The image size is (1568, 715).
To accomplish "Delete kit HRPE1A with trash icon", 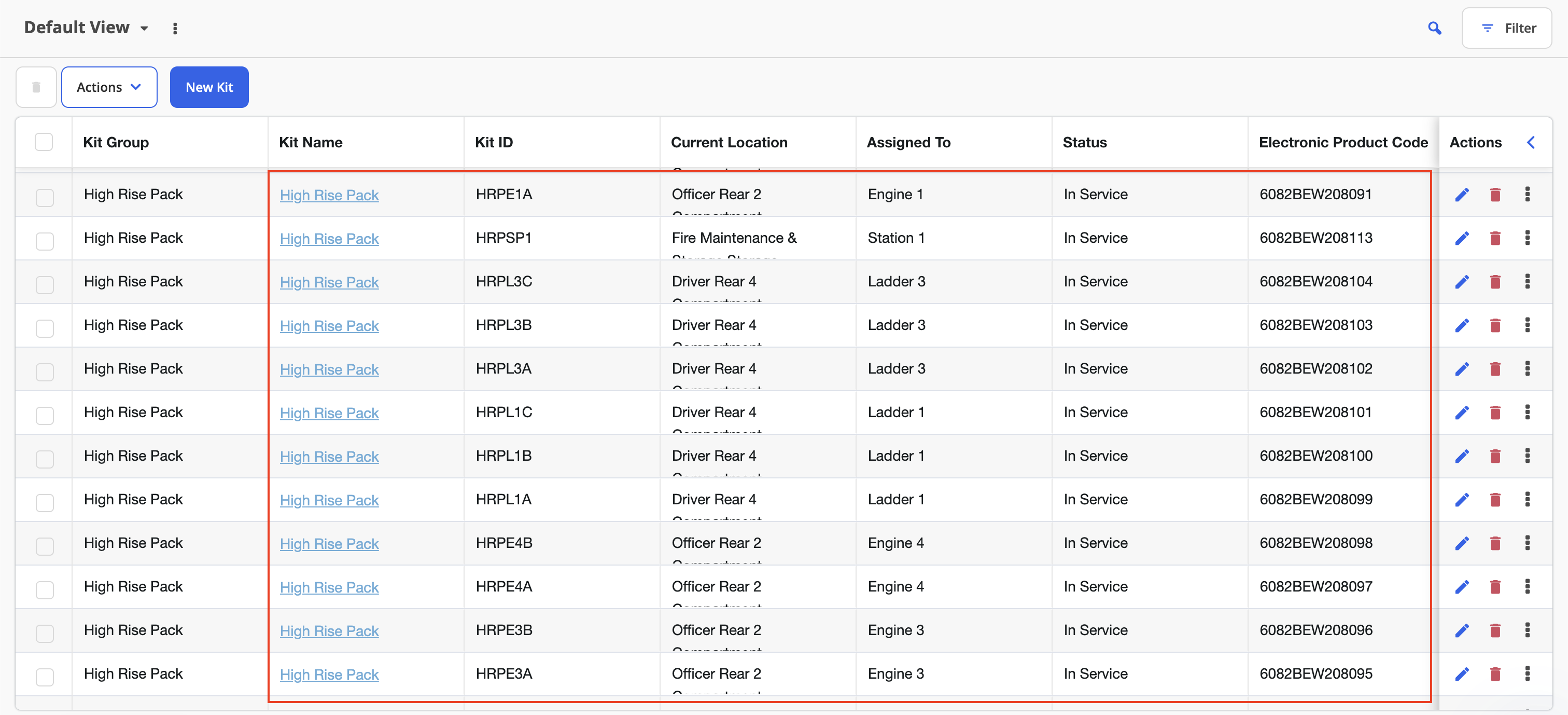I will (x=1495, y=195).
